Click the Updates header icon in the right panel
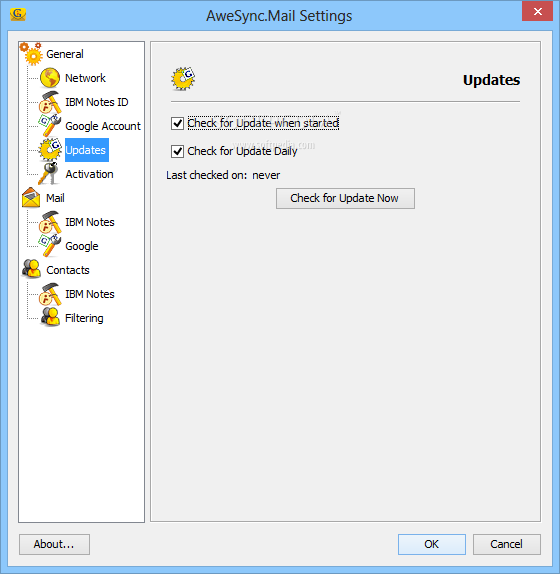 click(183, 79)
